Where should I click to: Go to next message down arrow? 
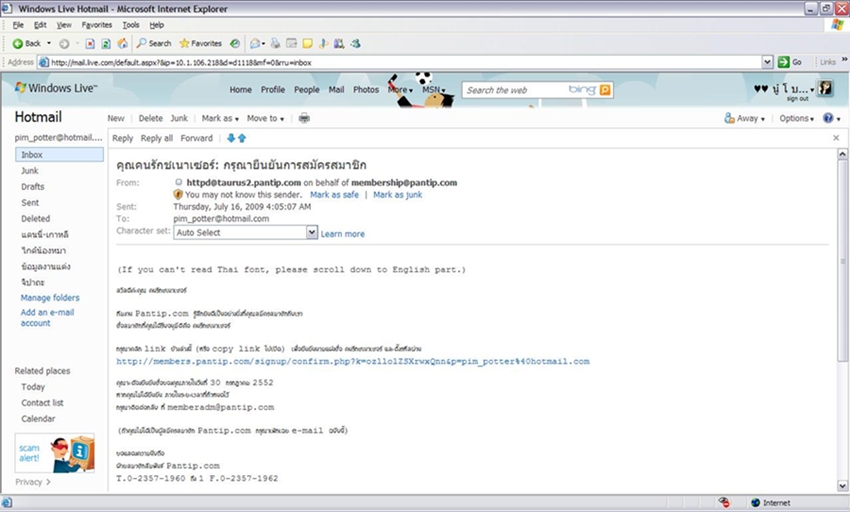click(231, 138)
